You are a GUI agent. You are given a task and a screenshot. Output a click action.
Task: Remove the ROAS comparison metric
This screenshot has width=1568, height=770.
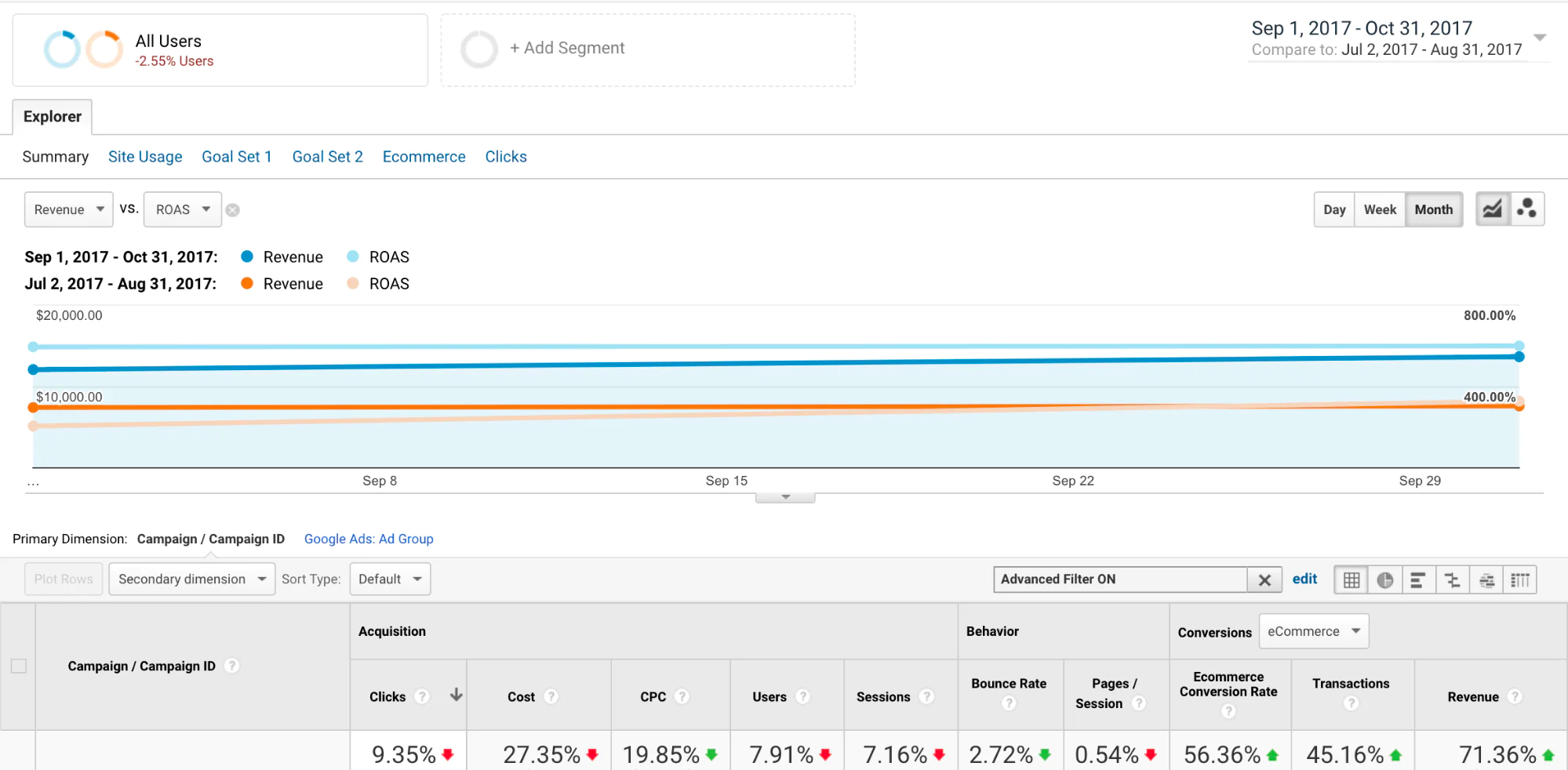(x=233, y=210)
